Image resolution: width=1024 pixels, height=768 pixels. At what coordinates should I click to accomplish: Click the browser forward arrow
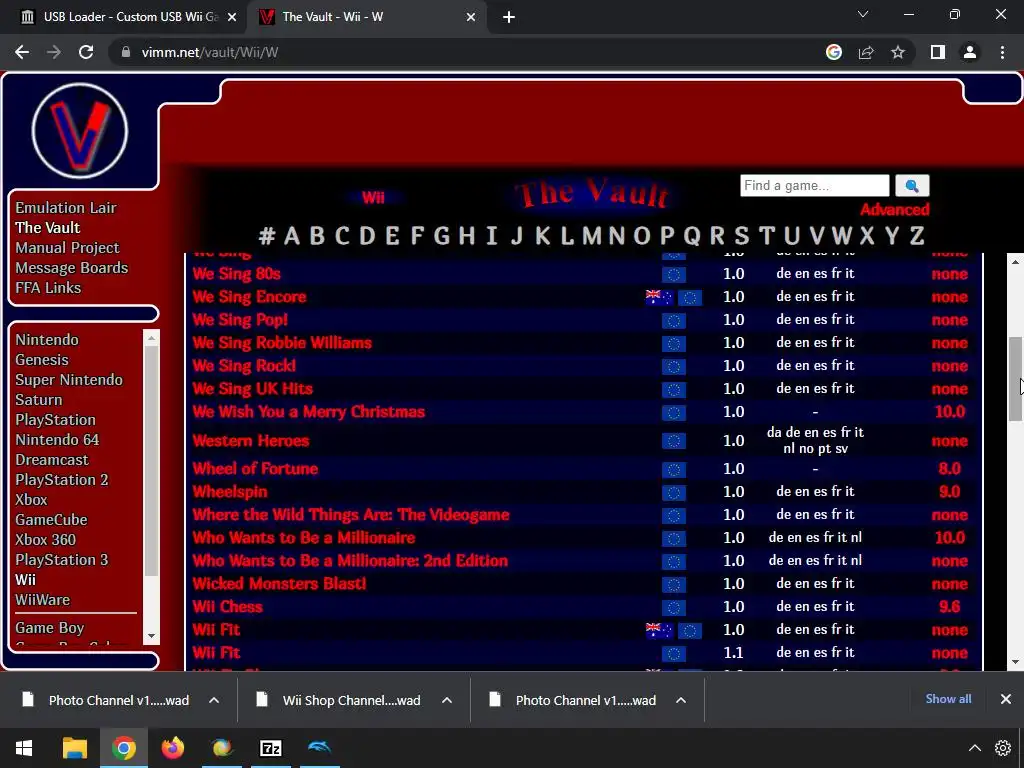54,52
